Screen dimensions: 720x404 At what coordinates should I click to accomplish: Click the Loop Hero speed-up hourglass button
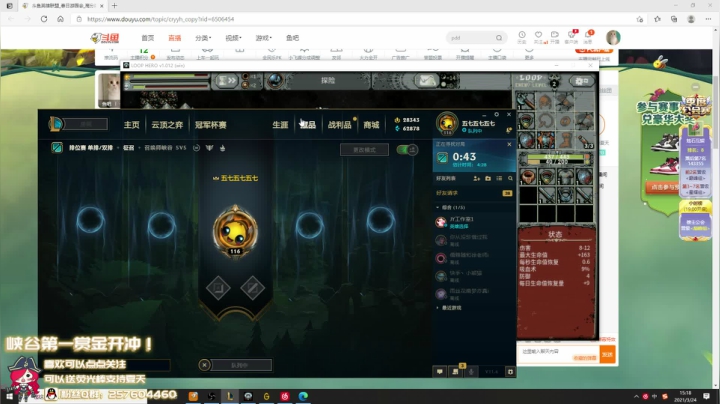click(227, 81)
